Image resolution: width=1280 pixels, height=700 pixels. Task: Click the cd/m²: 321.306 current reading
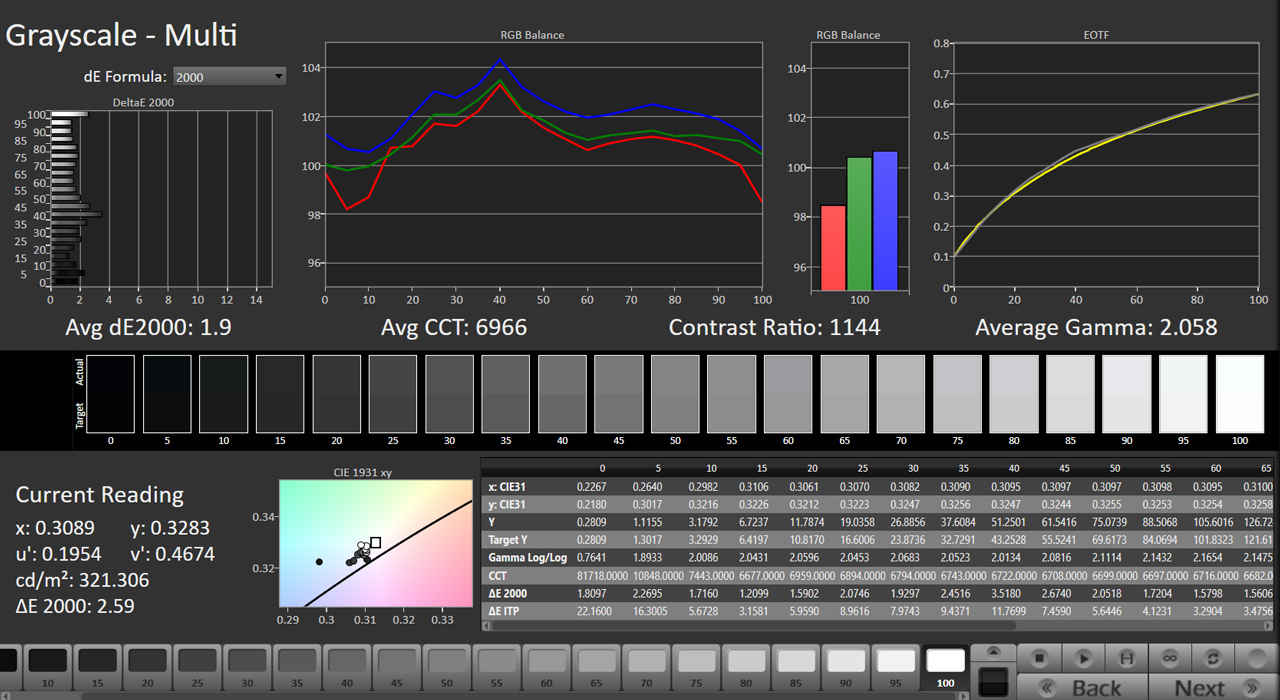pyautogui.click(x=82, y=580)
